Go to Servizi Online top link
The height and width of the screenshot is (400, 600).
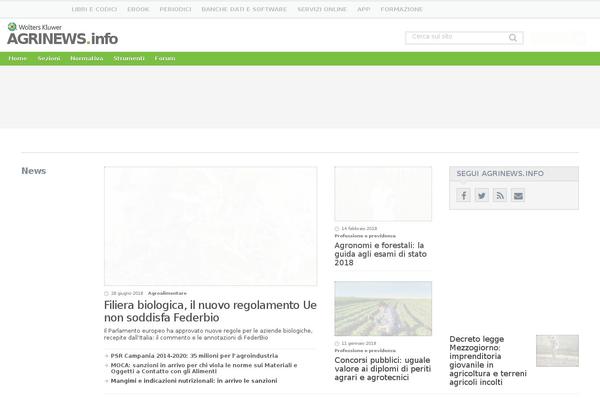click(322, 9)
